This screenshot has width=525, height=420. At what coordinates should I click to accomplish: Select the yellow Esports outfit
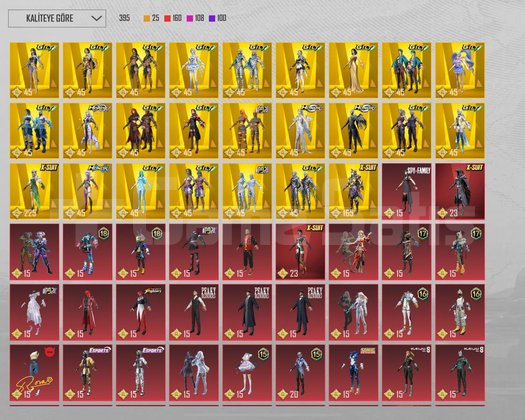(x=88, y=373)
